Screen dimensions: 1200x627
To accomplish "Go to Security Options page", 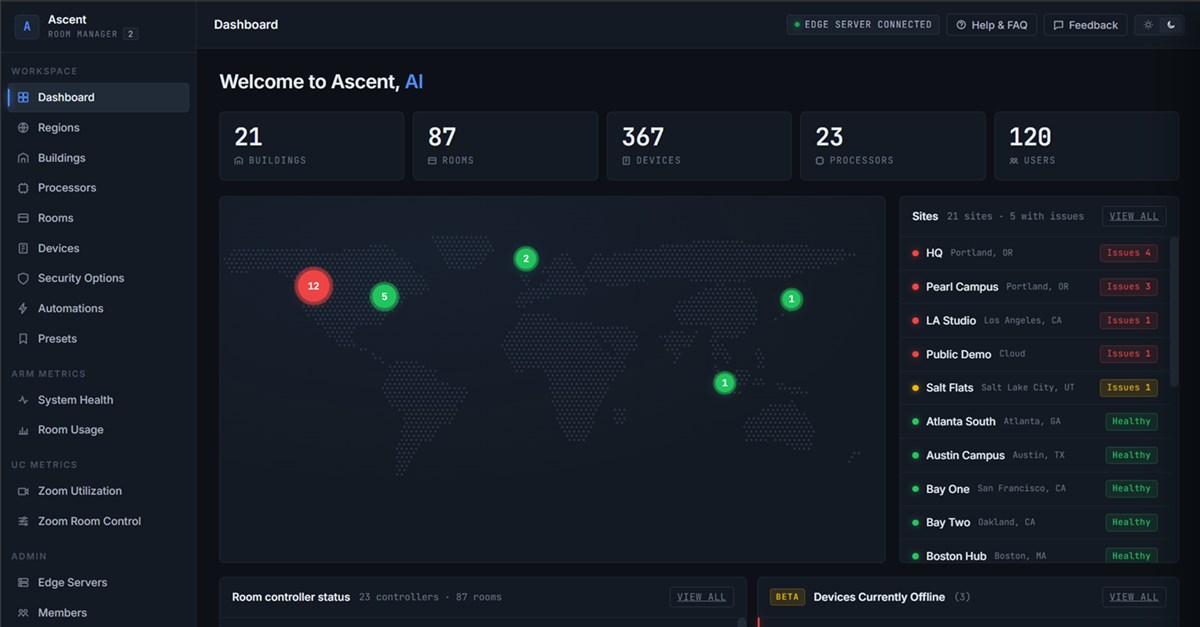I will point(98,278).
